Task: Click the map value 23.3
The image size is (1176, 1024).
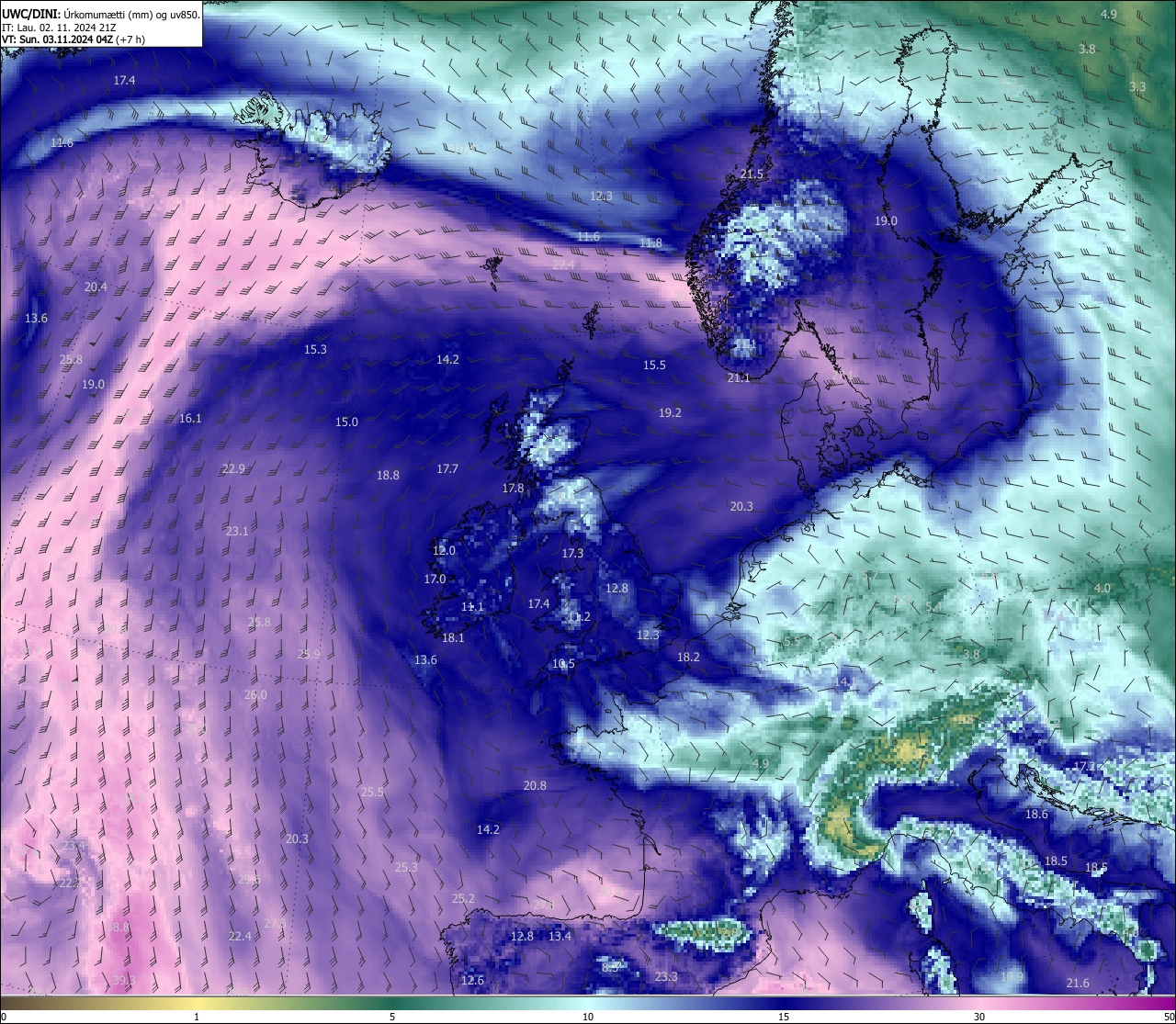Action: pyautogui.click(x=666, y=976)
